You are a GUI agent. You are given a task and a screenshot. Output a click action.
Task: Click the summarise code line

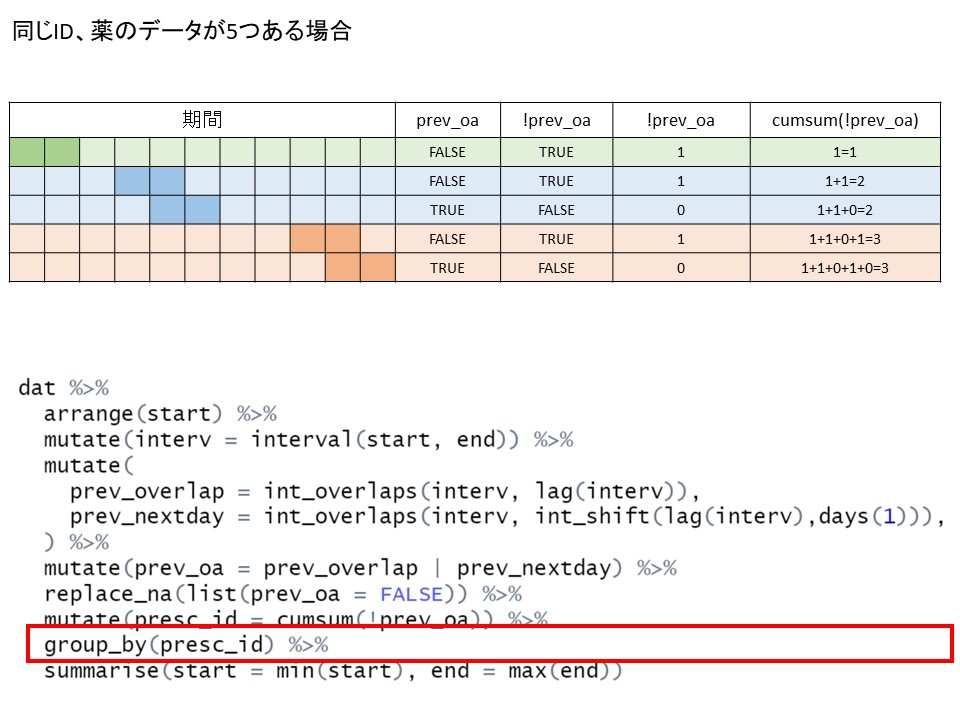(332, 670)
